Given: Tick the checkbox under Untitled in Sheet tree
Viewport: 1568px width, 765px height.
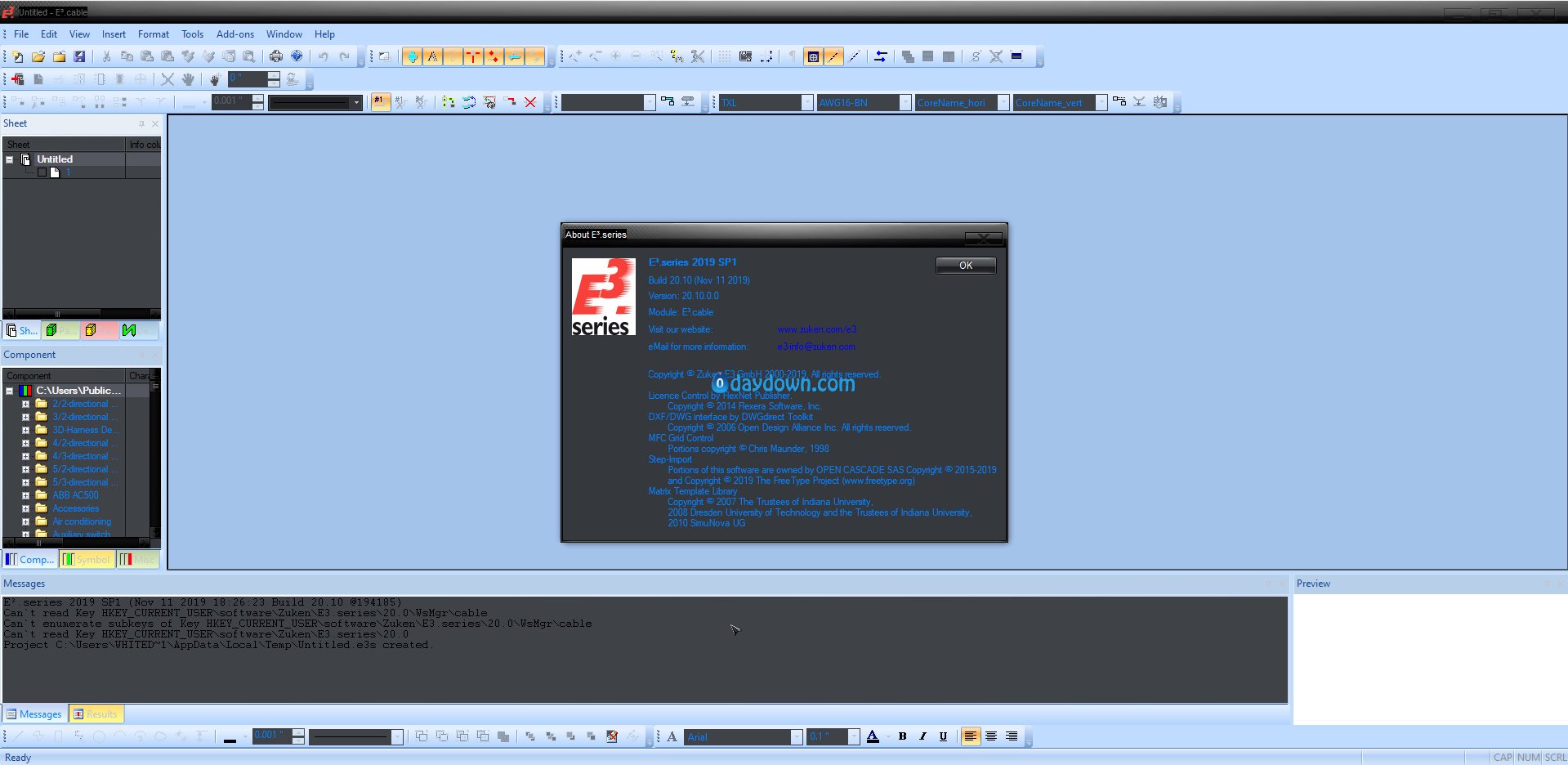Looking at the screenshot, I should (x=42, y=172).
